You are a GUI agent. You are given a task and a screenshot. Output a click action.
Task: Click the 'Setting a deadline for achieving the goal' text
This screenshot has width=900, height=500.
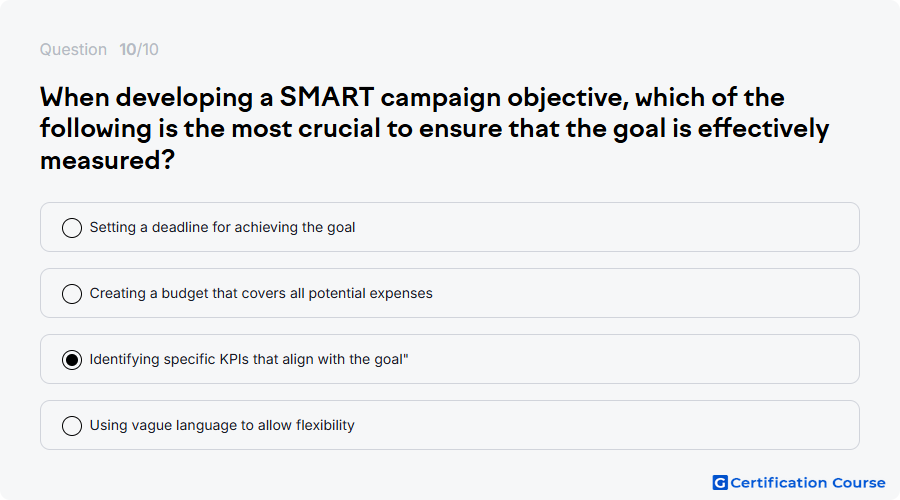(222, 227)
